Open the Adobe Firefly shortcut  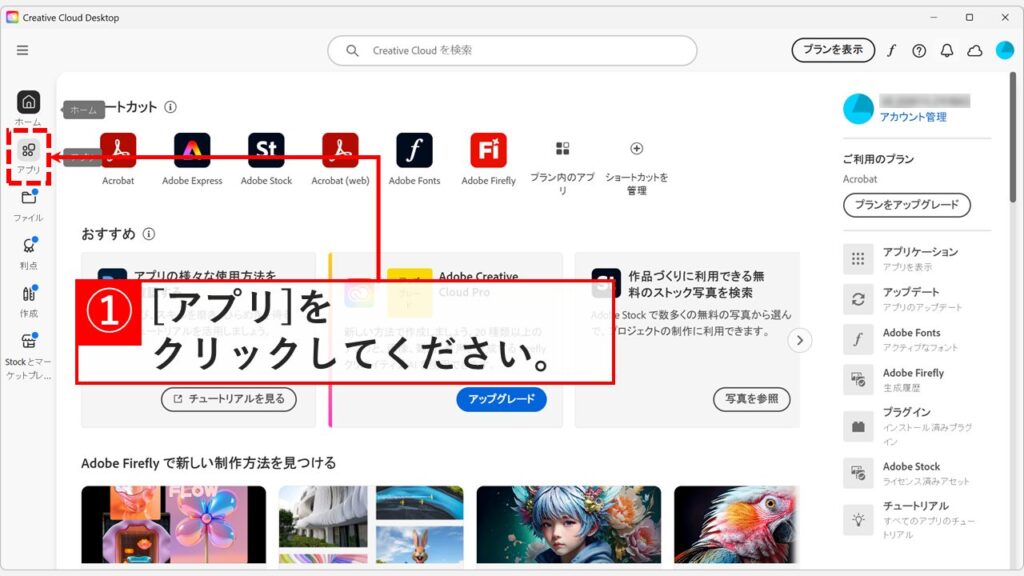488,159
